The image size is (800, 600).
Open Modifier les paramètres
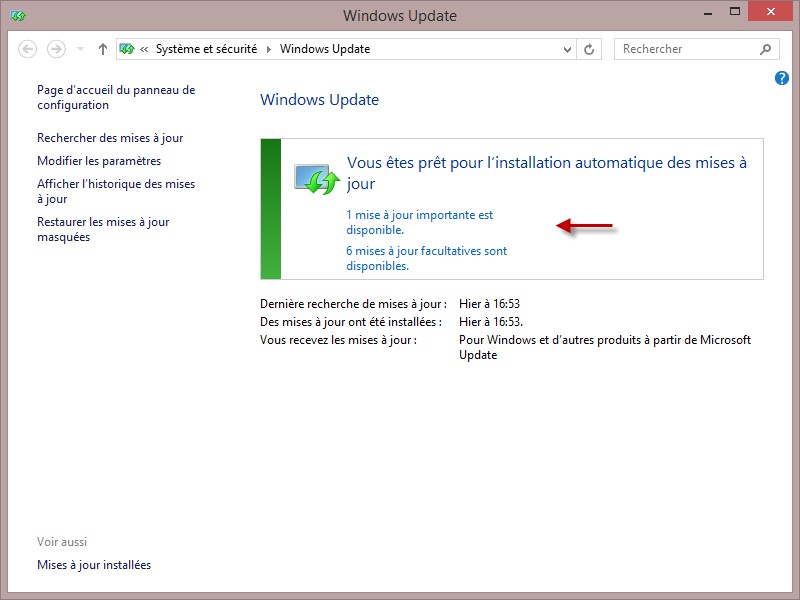[x=99, y=161]
